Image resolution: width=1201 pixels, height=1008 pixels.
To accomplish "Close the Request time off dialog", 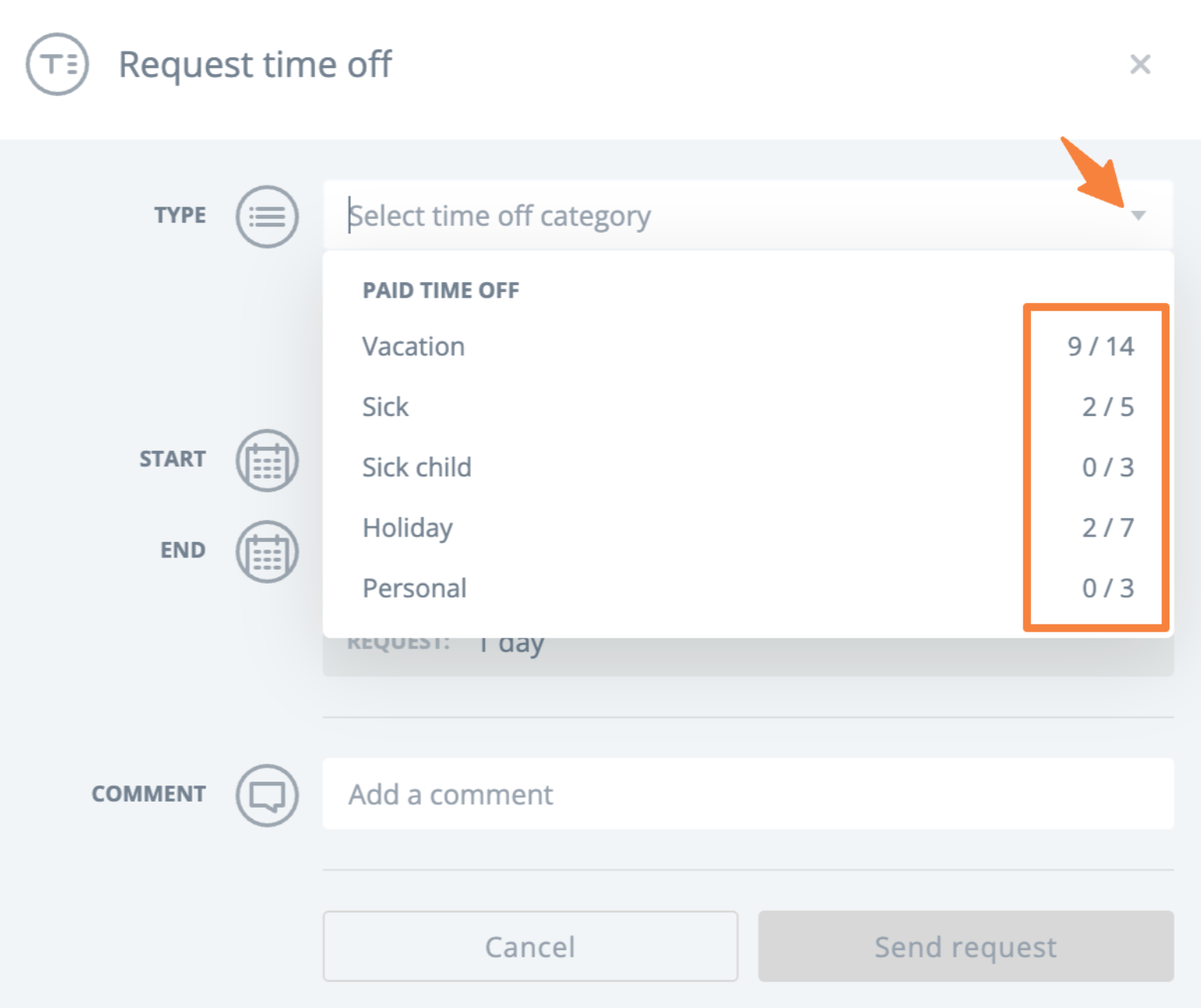I will (1140, 64).
